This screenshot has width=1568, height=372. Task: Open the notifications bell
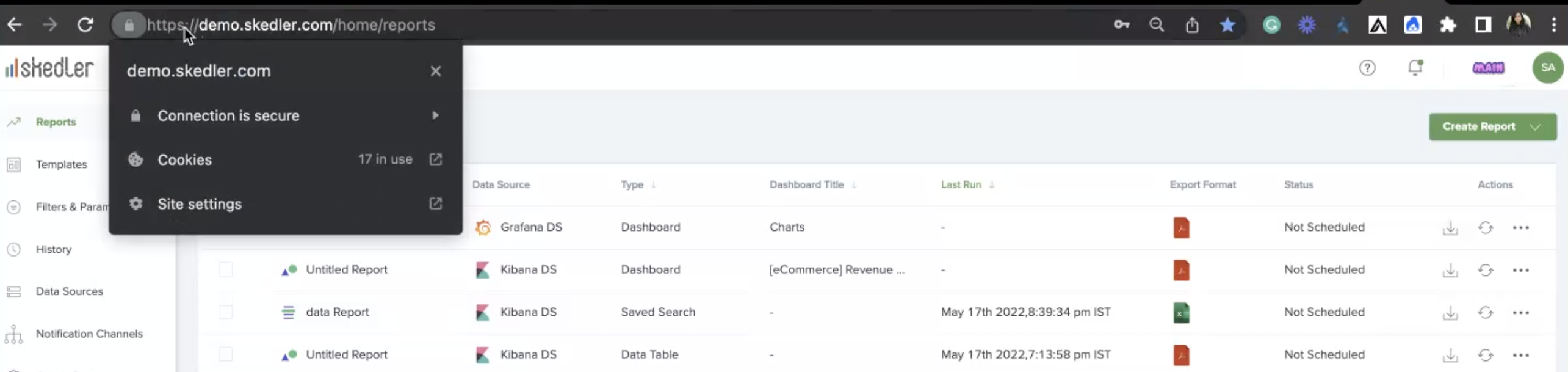coord(1415,67)
